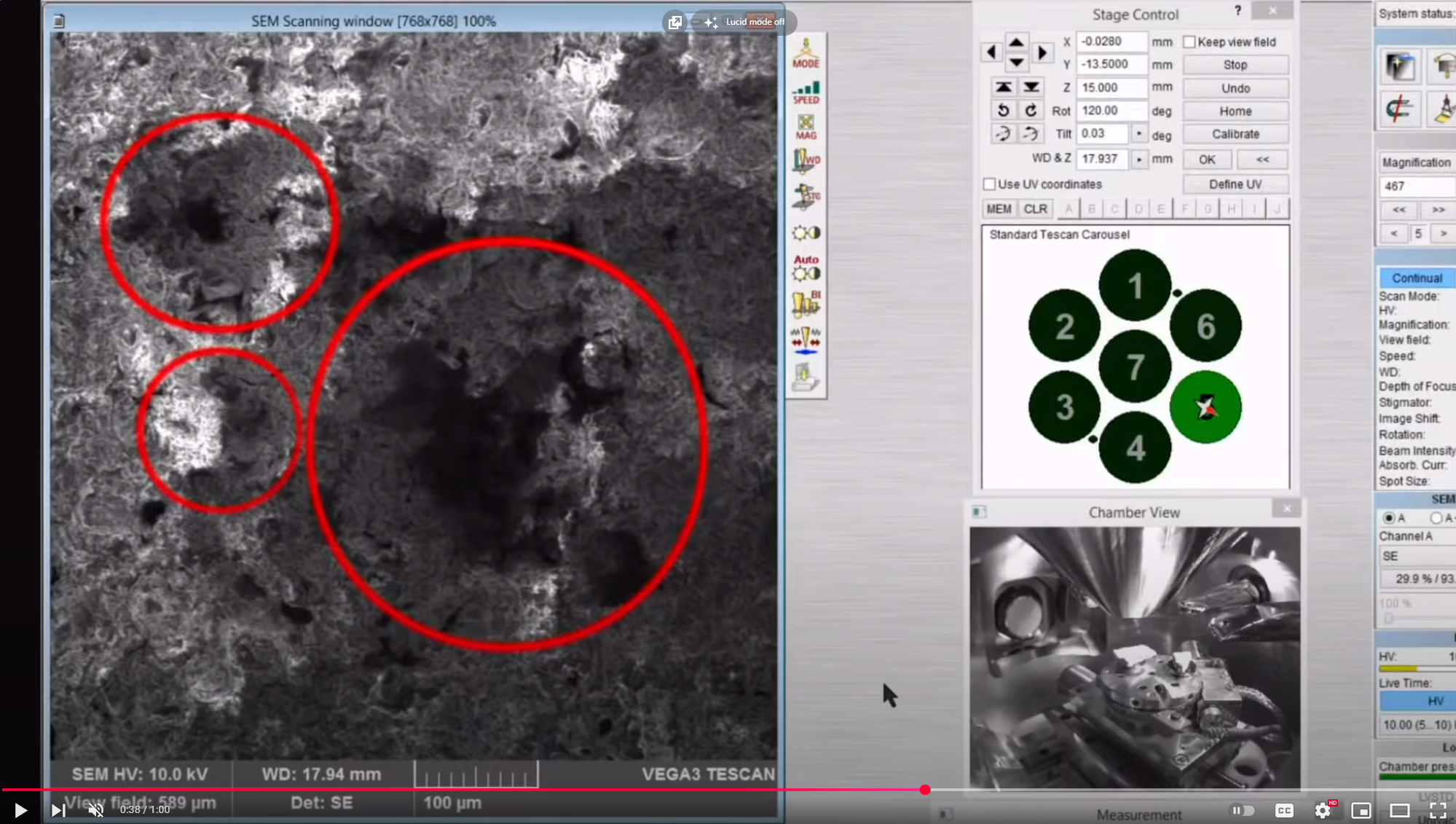The image size is (1456, 824).
Task: Select carousel position 4
Action: click(x=1135, y=447)
